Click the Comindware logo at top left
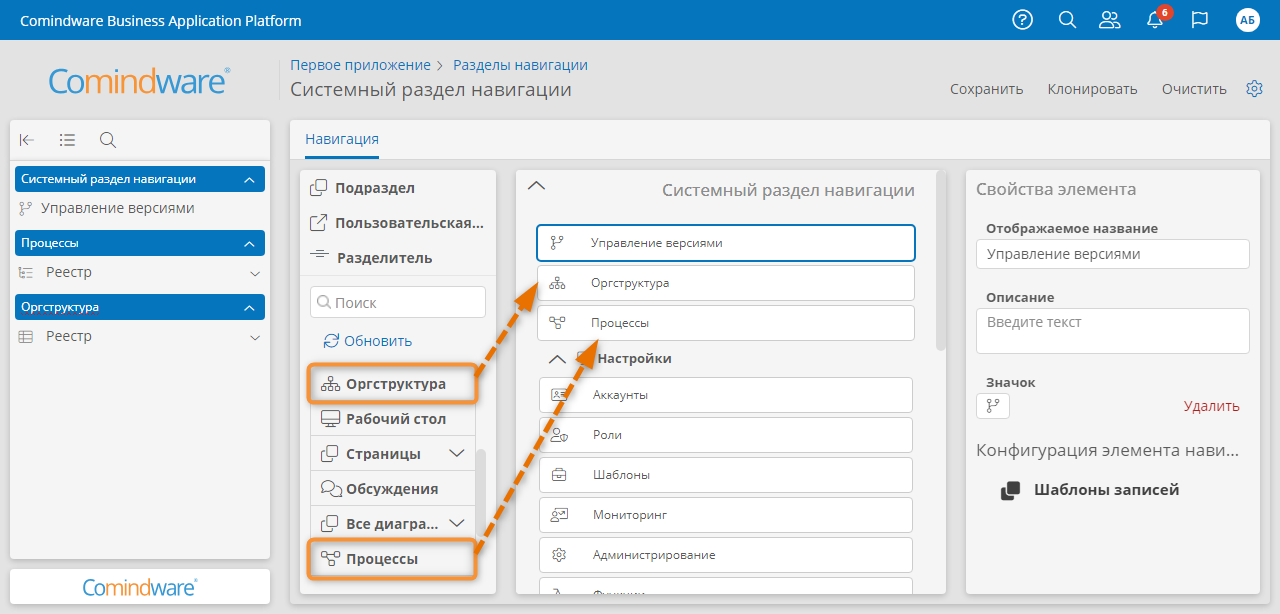1280x614 pixels. (x=139, y=81)
